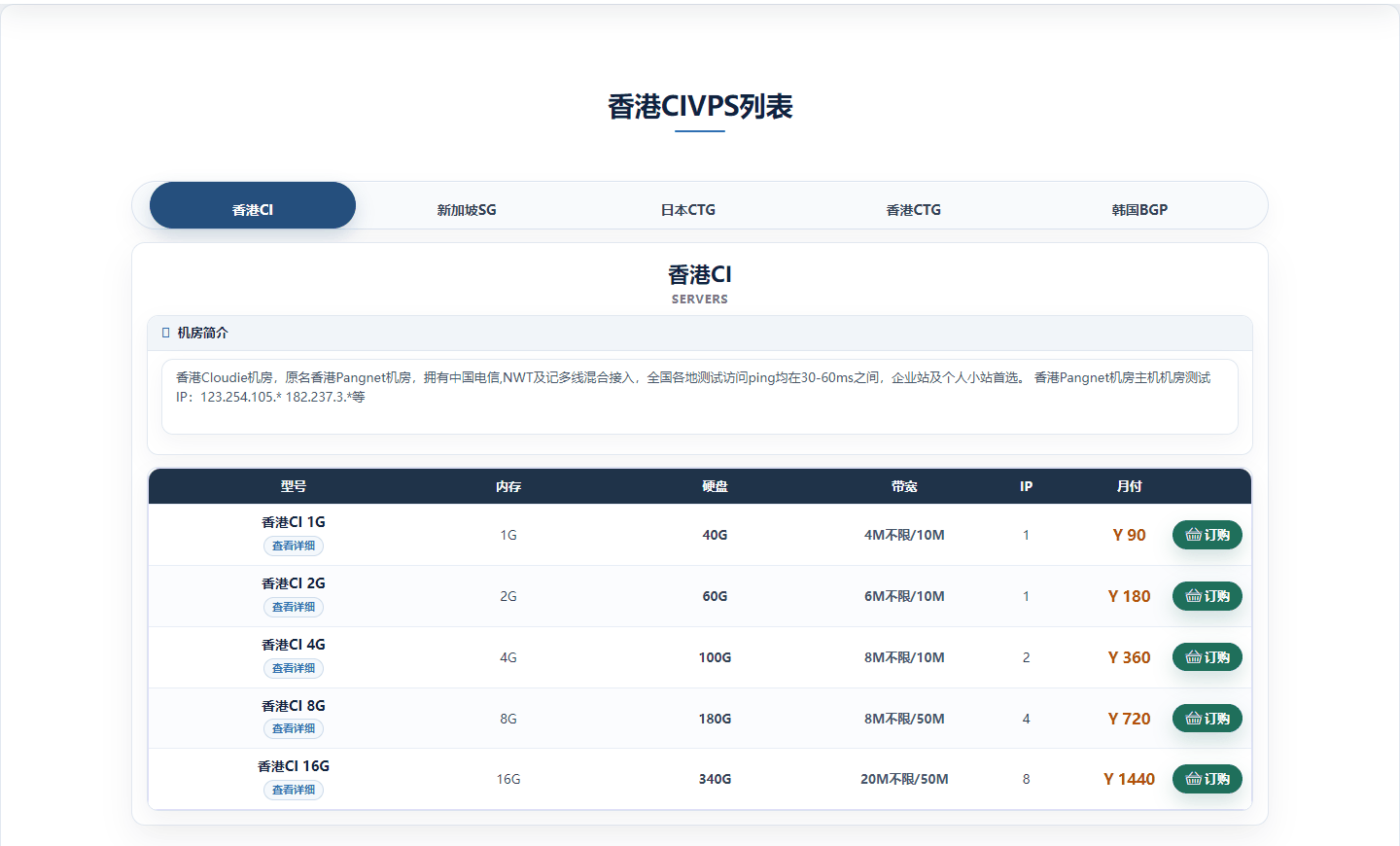Screen dimensions: 1400x846
Task: View details for 香港CI 1G
Action: (x=294, y=546)
